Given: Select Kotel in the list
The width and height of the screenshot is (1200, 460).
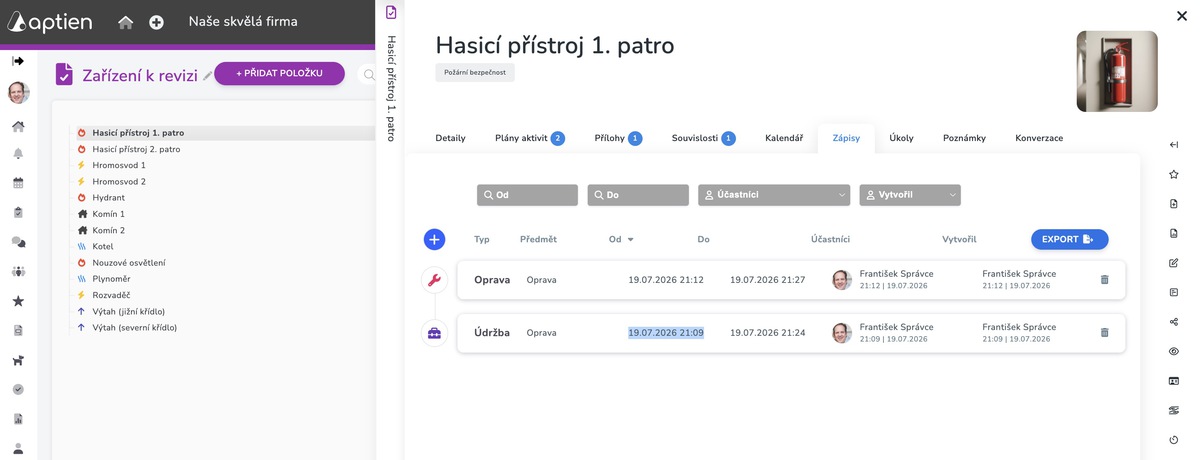Looking at the screenshot, I should (103, 246).
